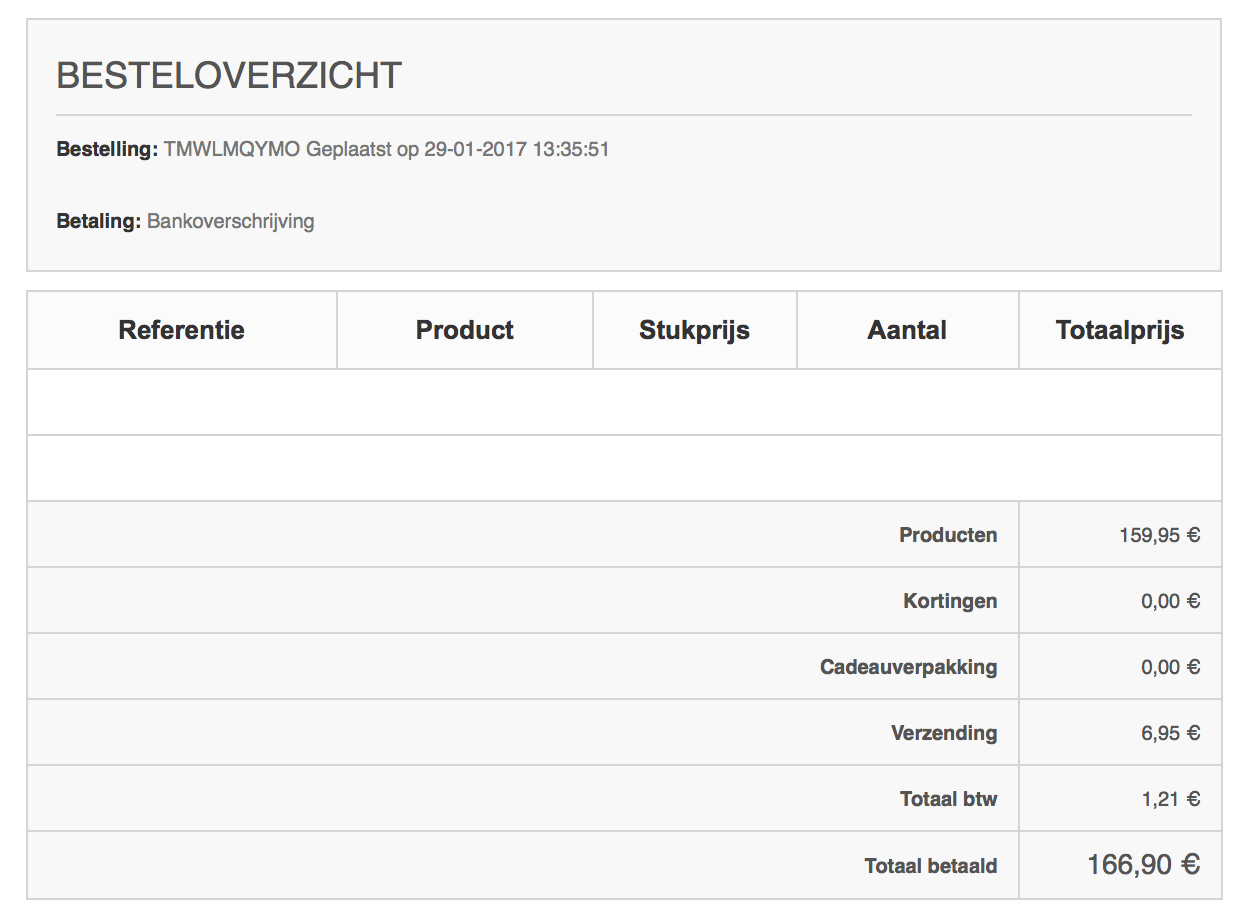Select the 159,95 € products amount
Viewport: 1248px width, 914px height.
point(1159,535)
